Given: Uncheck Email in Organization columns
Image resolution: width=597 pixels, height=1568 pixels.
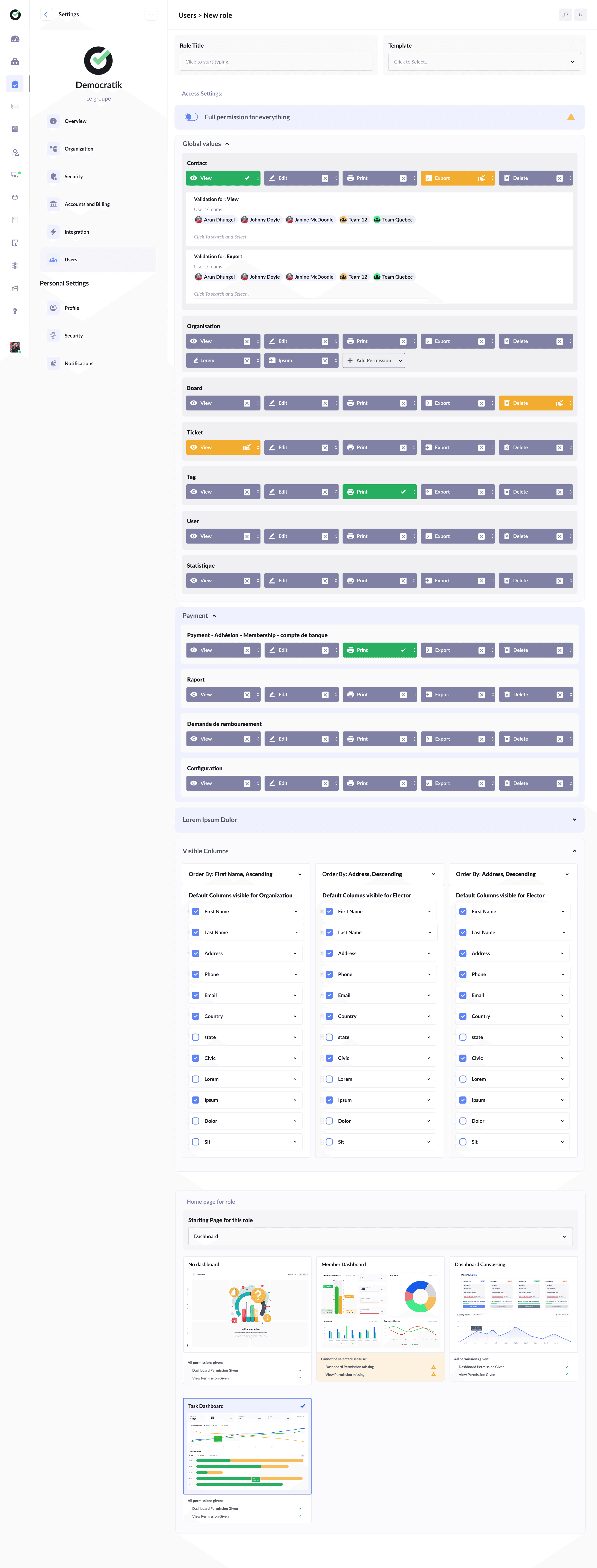Looking at the screenshot, I should pos(195,995).
